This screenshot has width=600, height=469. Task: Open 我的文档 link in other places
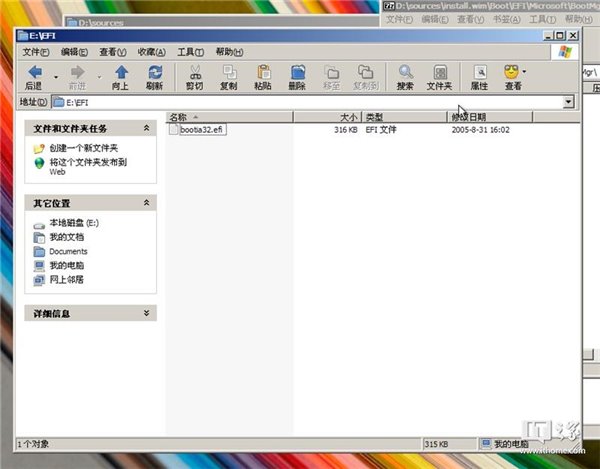click(67, 237)
